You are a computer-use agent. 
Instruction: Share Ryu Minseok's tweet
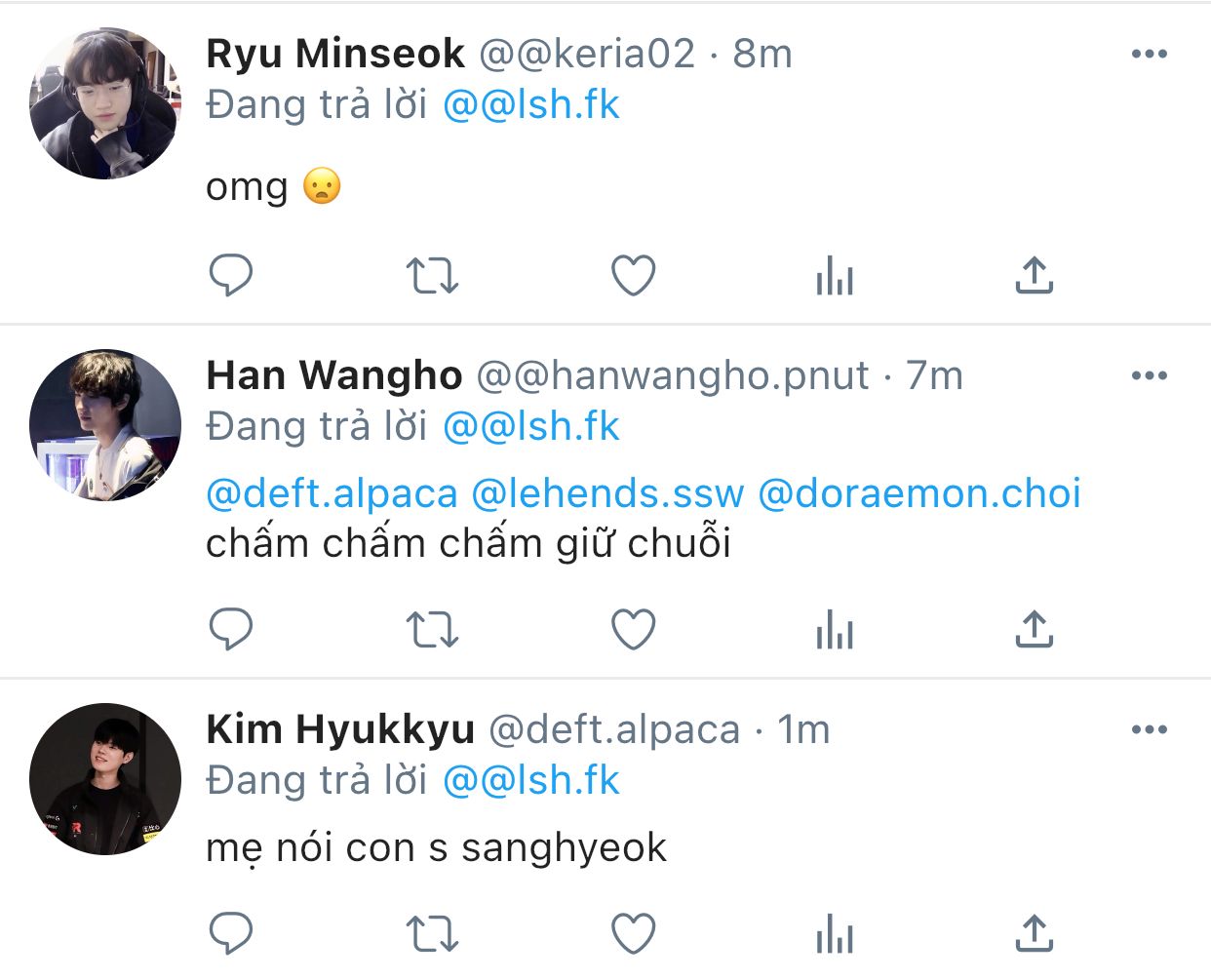point(1034,275)
